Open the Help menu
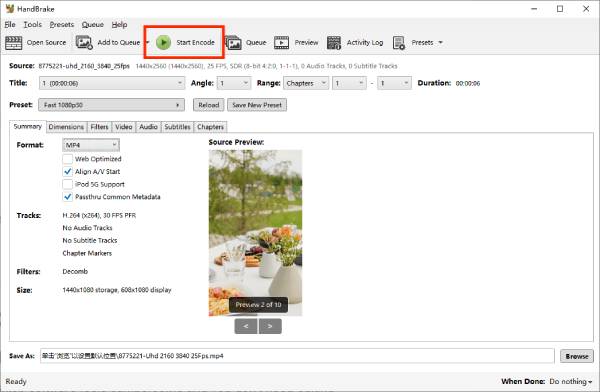Screen dimensions: 600x392 coord(119,24)
